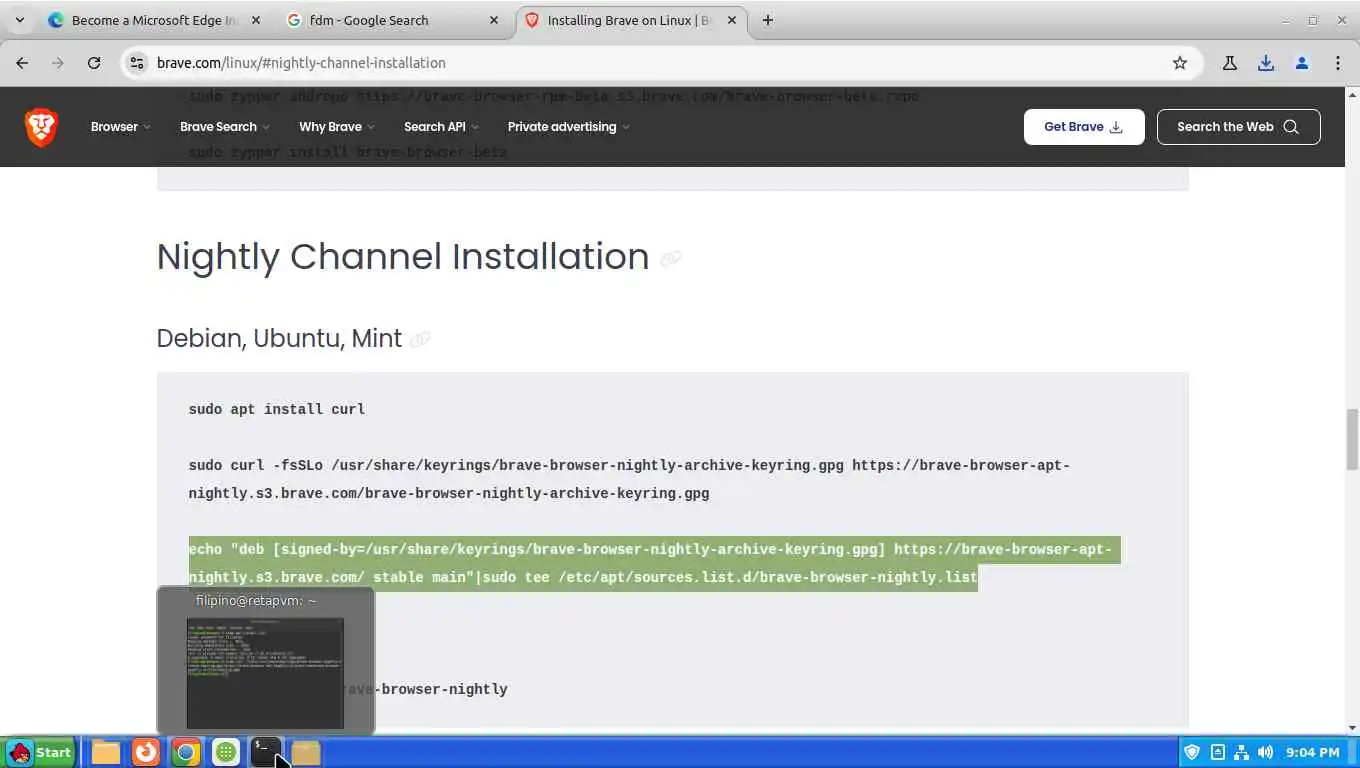Image resolution: width=1360 pixels, height=768 pixels.
Task: Expand the Why Brave menu
Action: 337,127
